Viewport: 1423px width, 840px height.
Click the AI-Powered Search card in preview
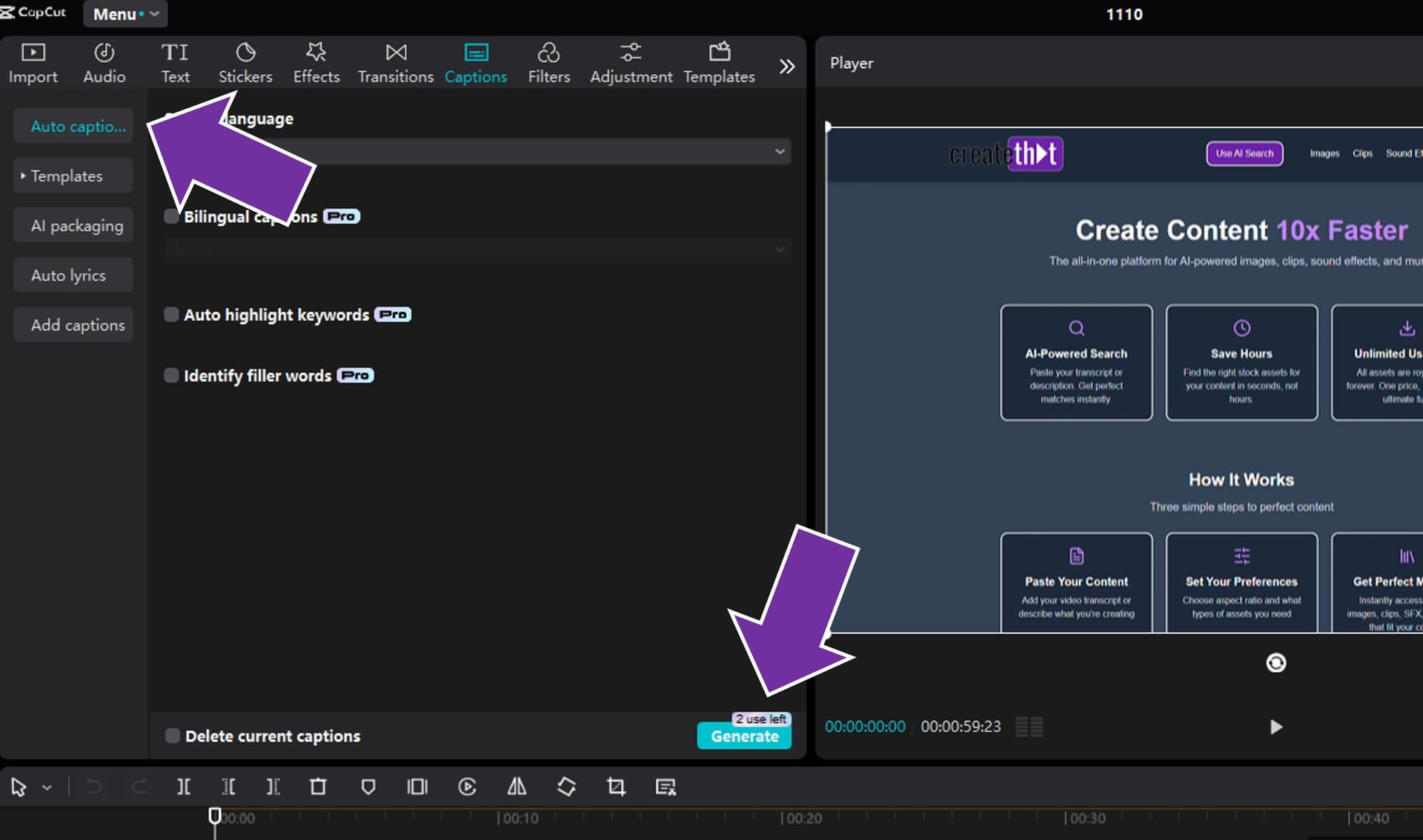pos(1076,363)
